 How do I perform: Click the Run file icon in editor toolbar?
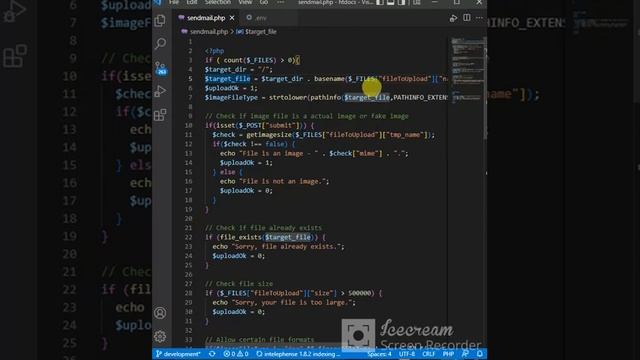pyautogui.click(x=453, y=18)
